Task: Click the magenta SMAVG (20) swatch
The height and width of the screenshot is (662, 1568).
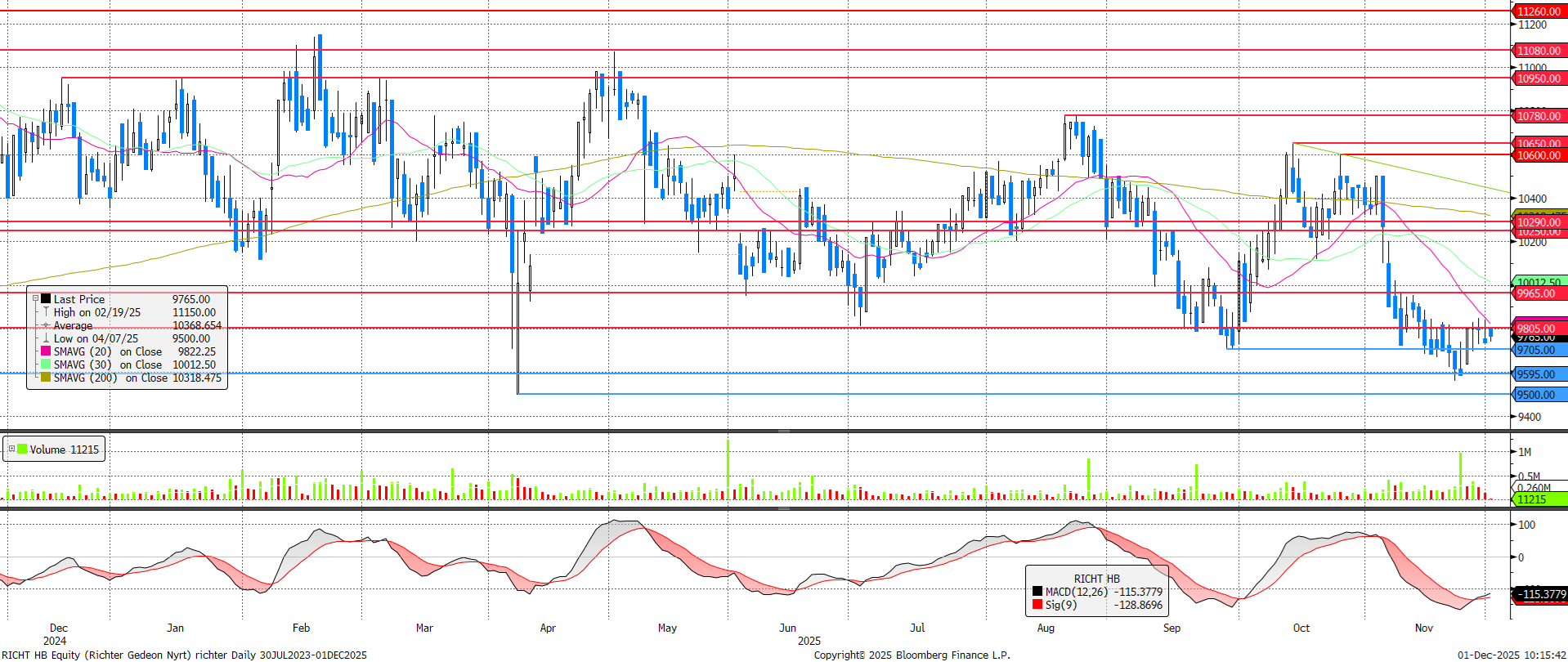Action: 46,351
